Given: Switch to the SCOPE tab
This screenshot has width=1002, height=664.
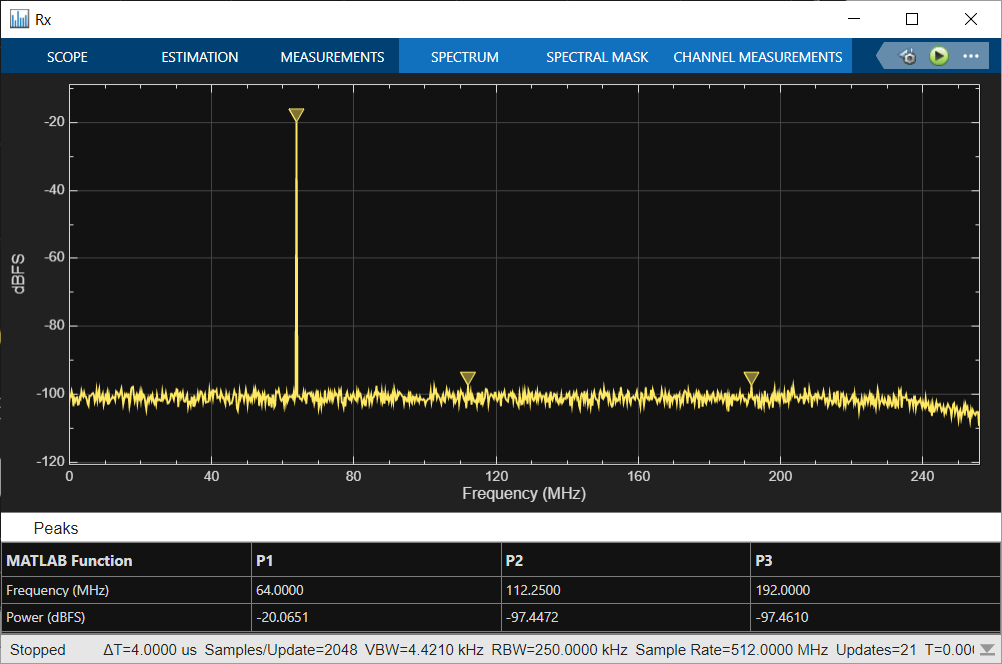Looking at the screenshot, I should 67,57.
